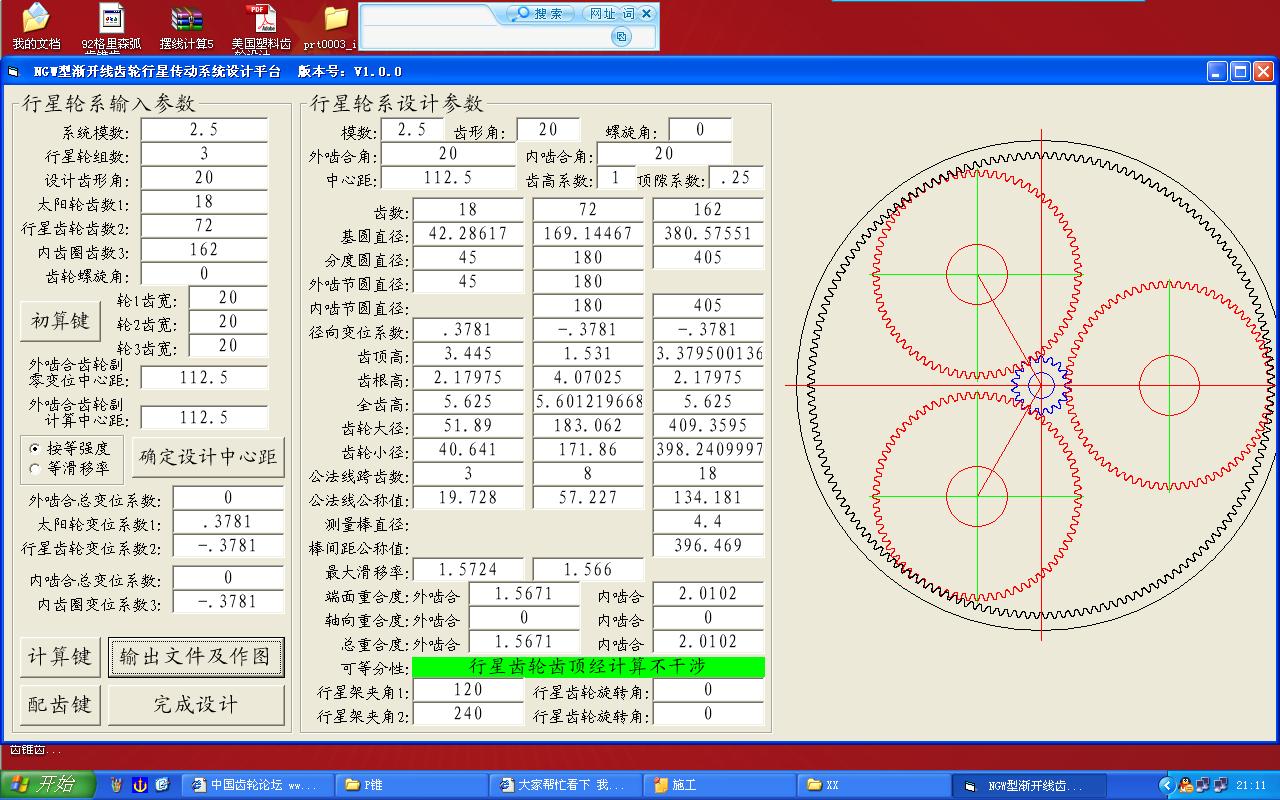The width and height of the screenshot is (1280, 800).
Task: Click the 最大滑移率 value 1.5724
Action: [468, 570]
